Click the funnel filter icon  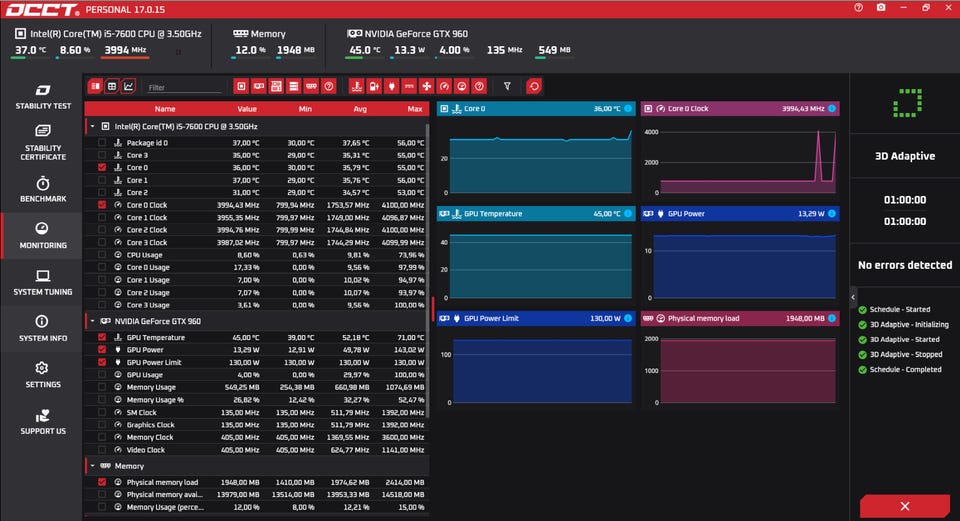508,86
